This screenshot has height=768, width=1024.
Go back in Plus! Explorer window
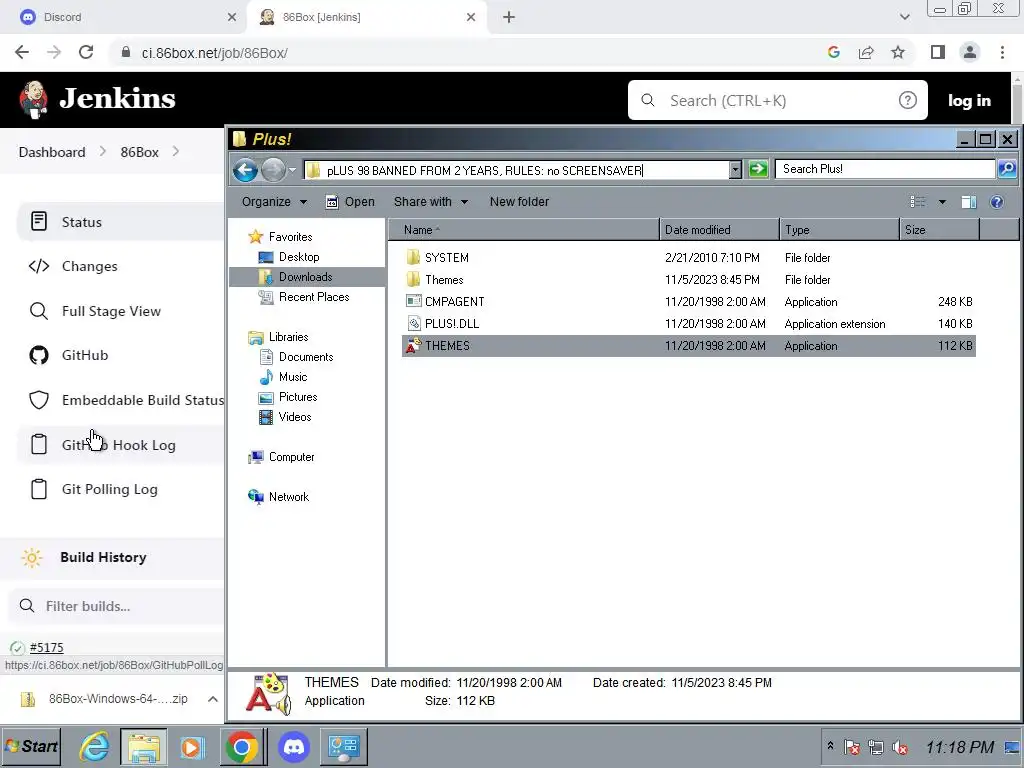(x=245, y=170)
